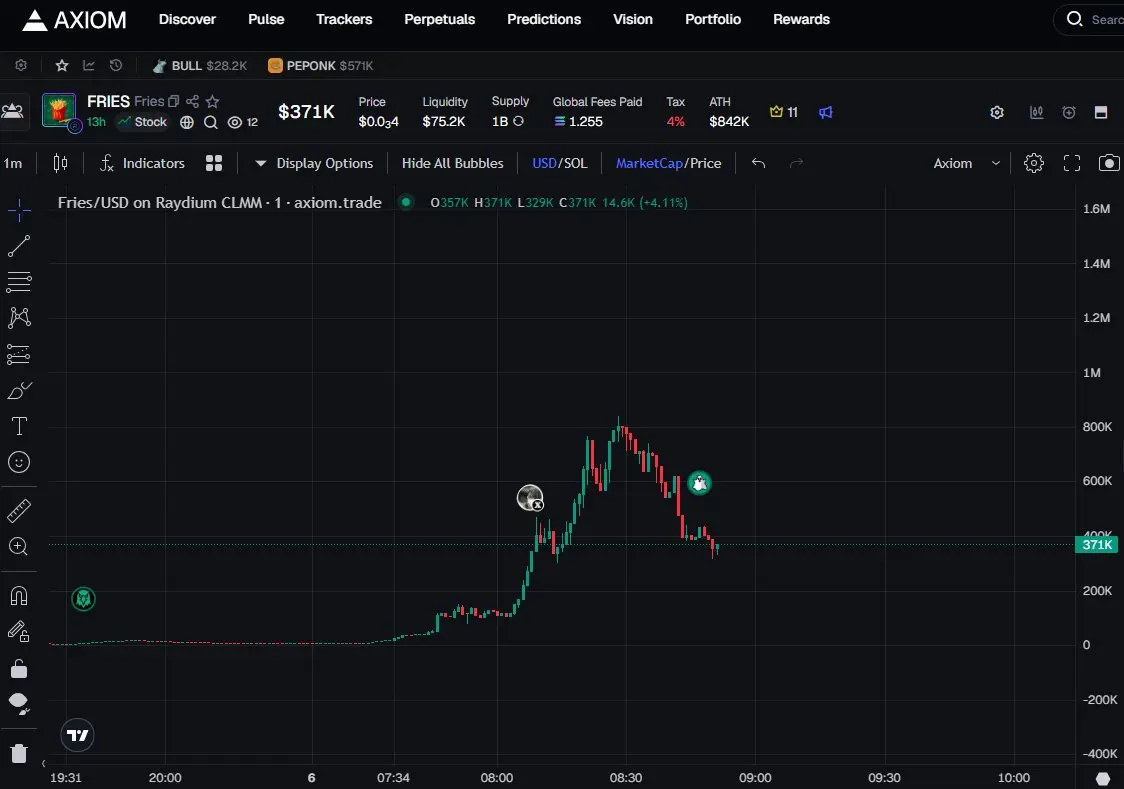Click the Axiom logo

coord(74,20)
